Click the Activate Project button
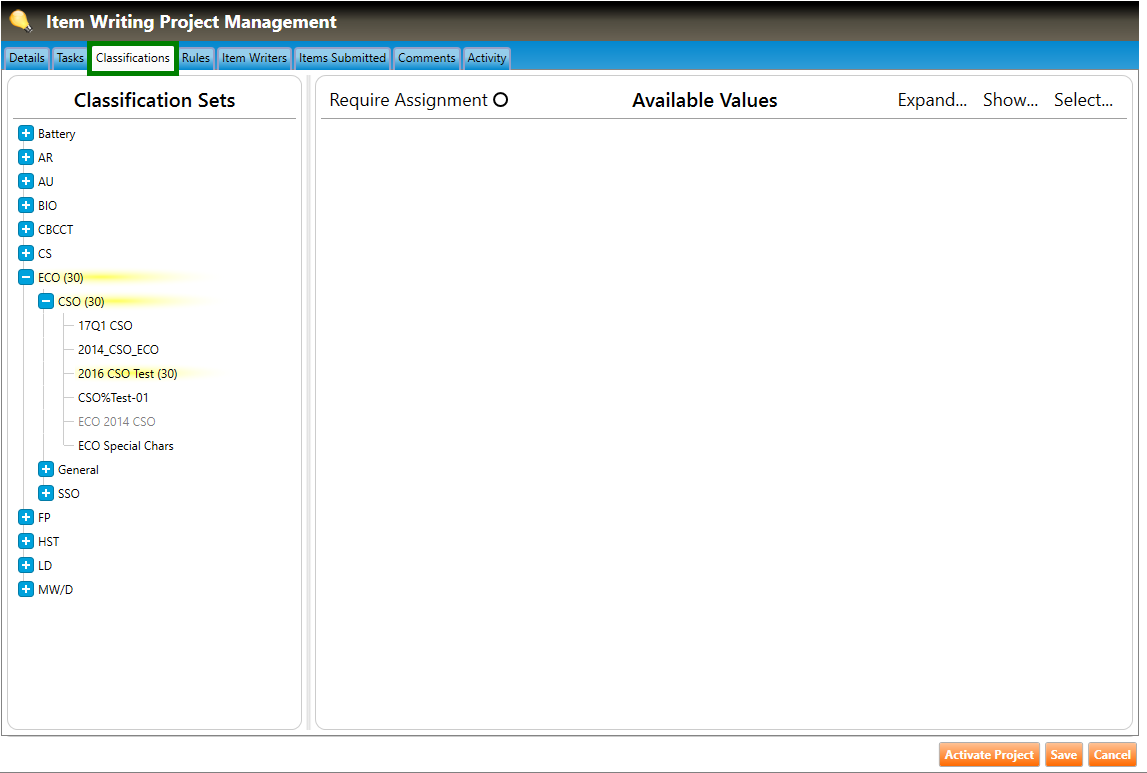This screenshot has height=773, width=1147. (989, 755)
